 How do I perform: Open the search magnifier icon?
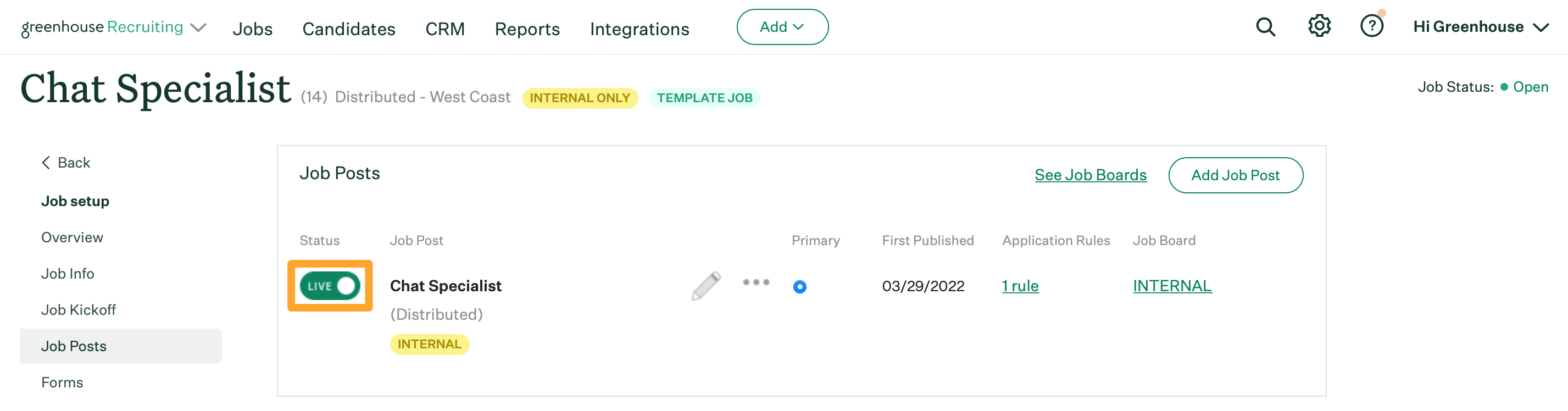pos(1265,27)
